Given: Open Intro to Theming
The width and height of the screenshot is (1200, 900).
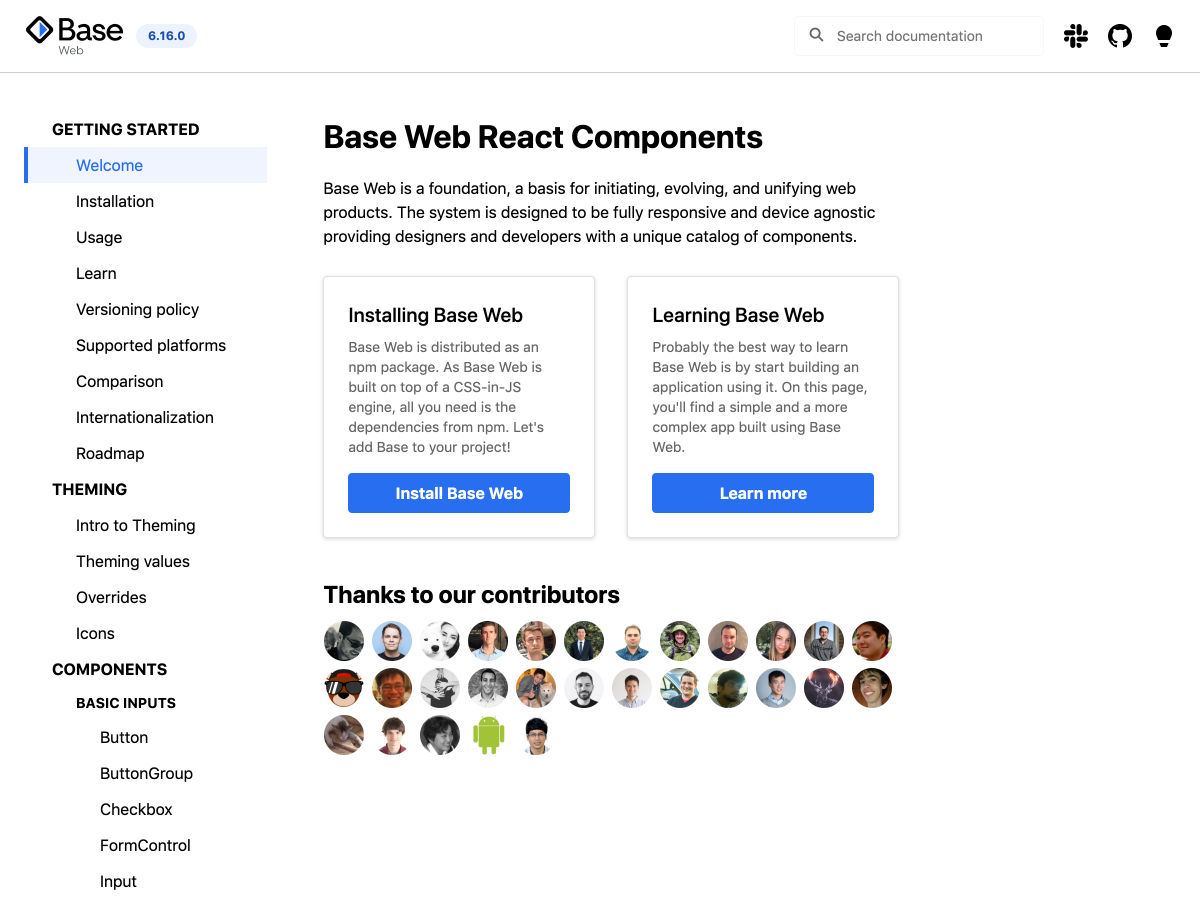Looking at the screenshot, I should tap(135, 525).
